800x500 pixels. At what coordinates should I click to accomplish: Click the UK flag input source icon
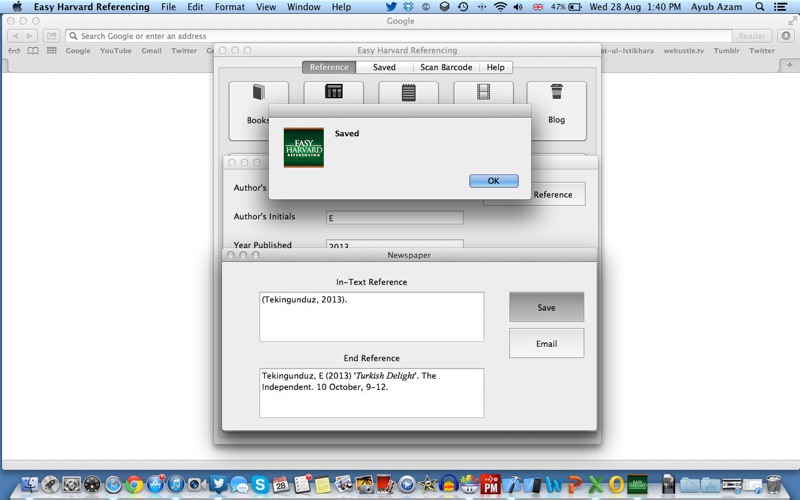click(x=538, y=7)
